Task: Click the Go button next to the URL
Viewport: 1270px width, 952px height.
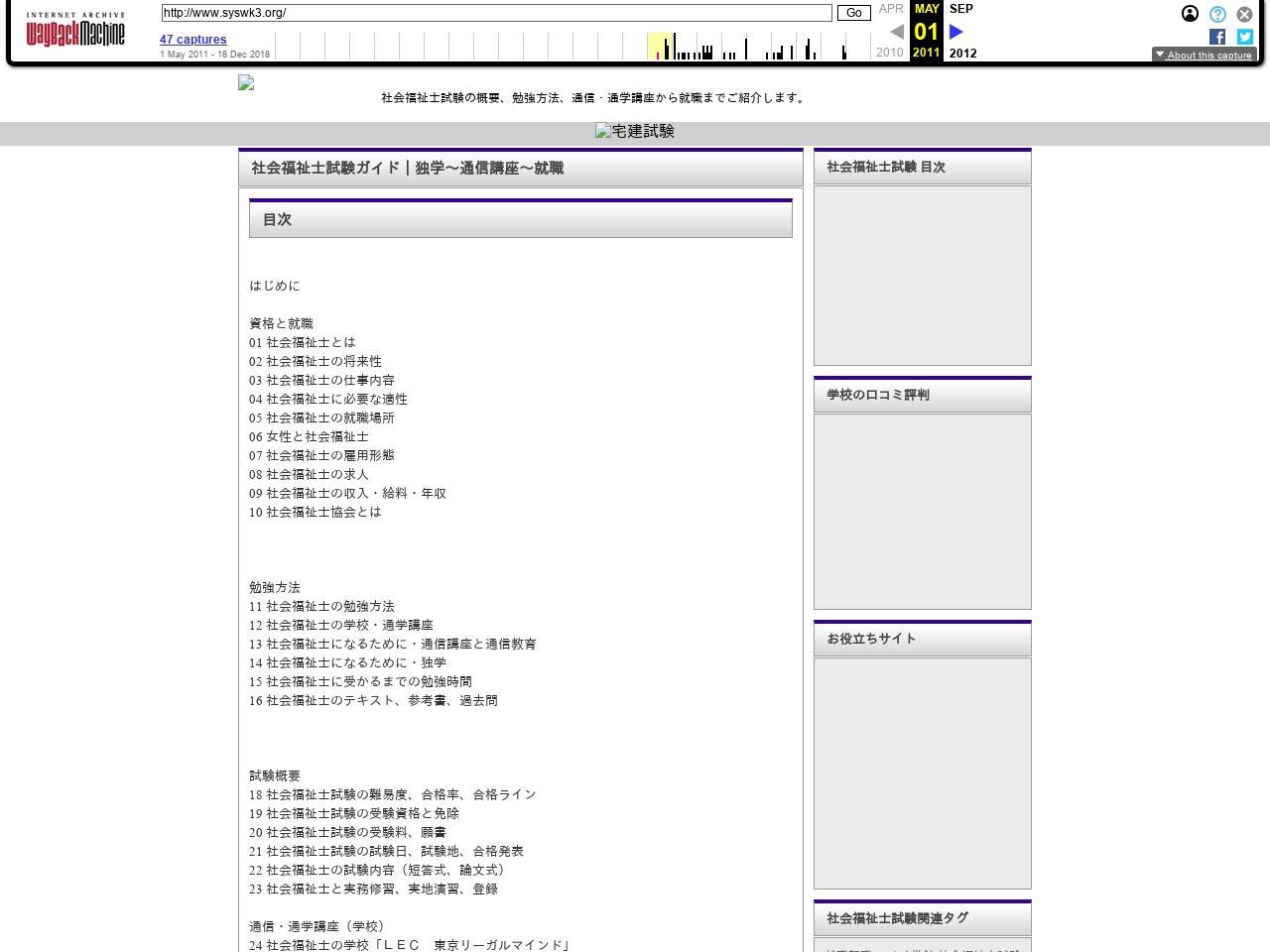Action: [852, 13]
